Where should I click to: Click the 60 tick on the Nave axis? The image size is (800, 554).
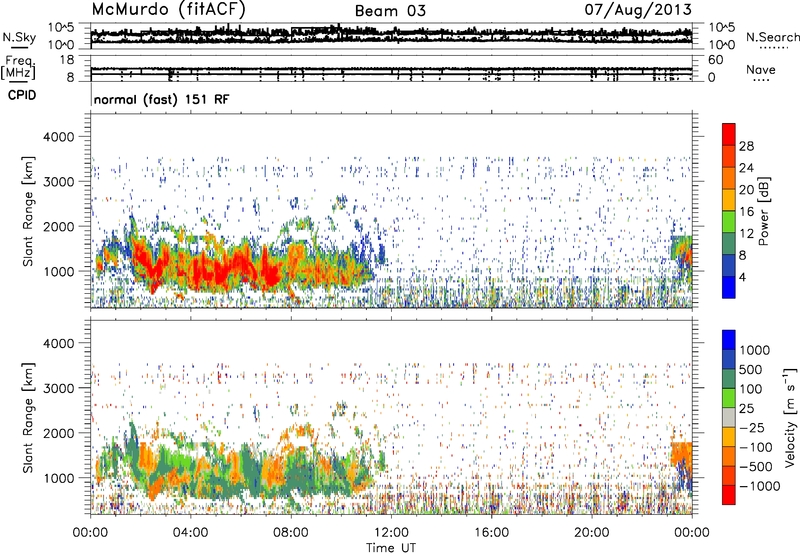pos(715,60)
